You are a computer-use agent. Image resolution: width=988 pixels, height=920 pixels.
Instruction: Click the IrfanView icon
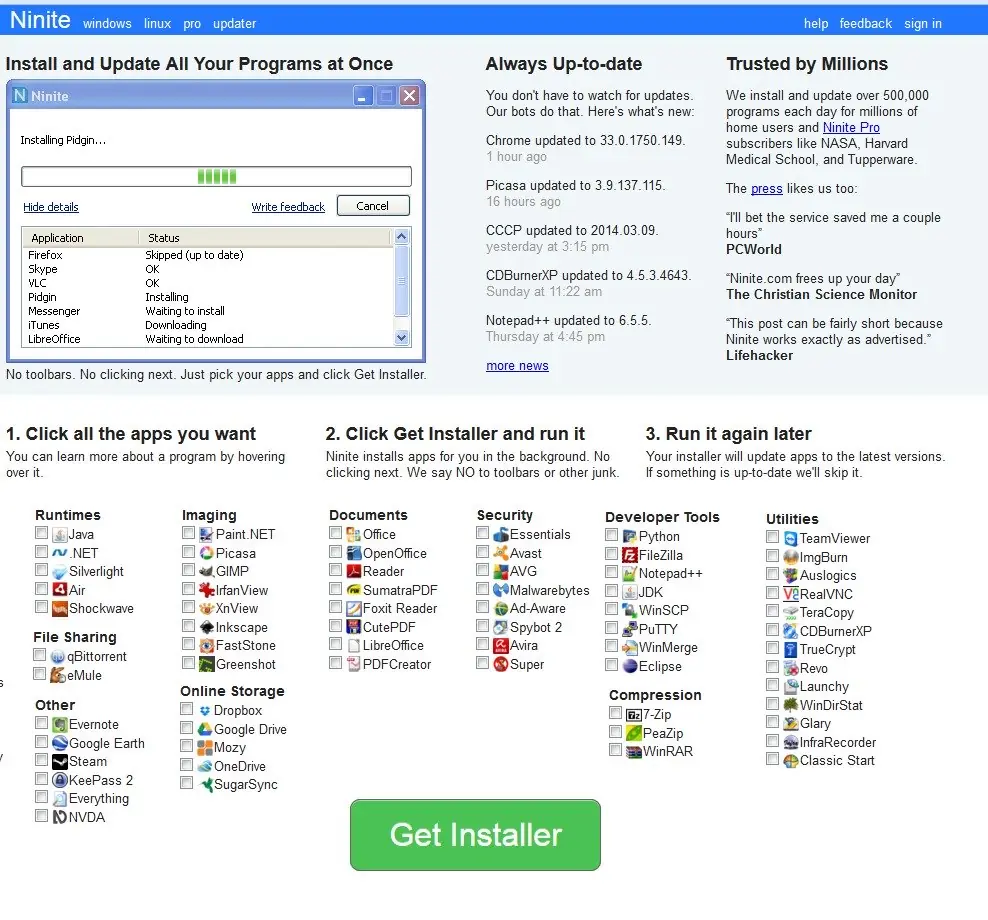point(207,590)
